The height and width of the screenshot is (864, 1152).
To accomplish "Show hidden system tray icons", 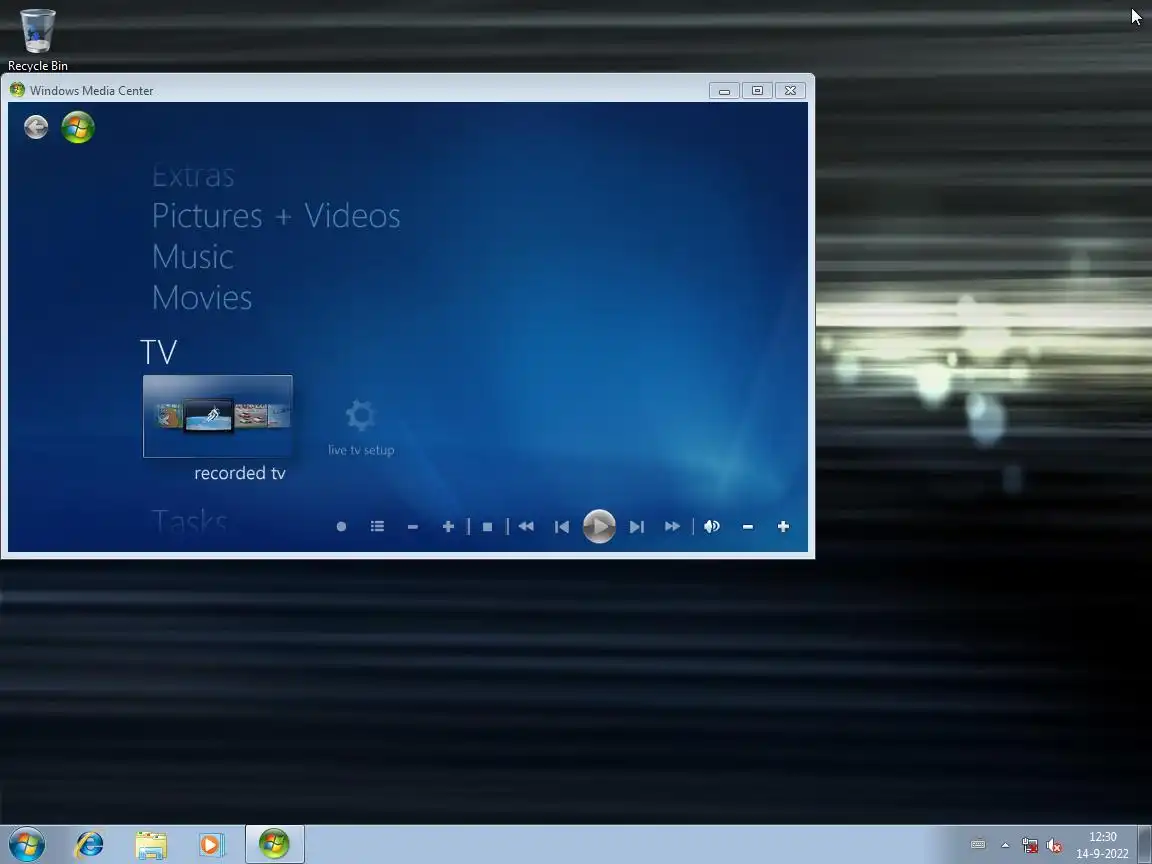I will pos(1005,845).
